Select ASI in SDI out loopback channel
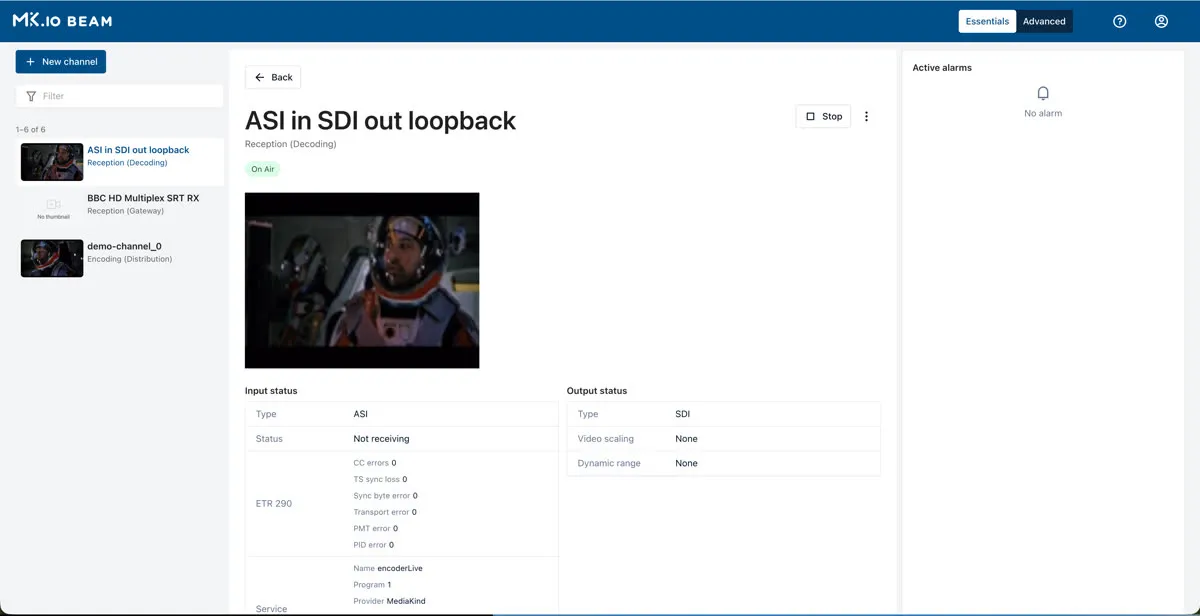The height and width of the screenshot is (616, 1200). [x=120, y=161]
